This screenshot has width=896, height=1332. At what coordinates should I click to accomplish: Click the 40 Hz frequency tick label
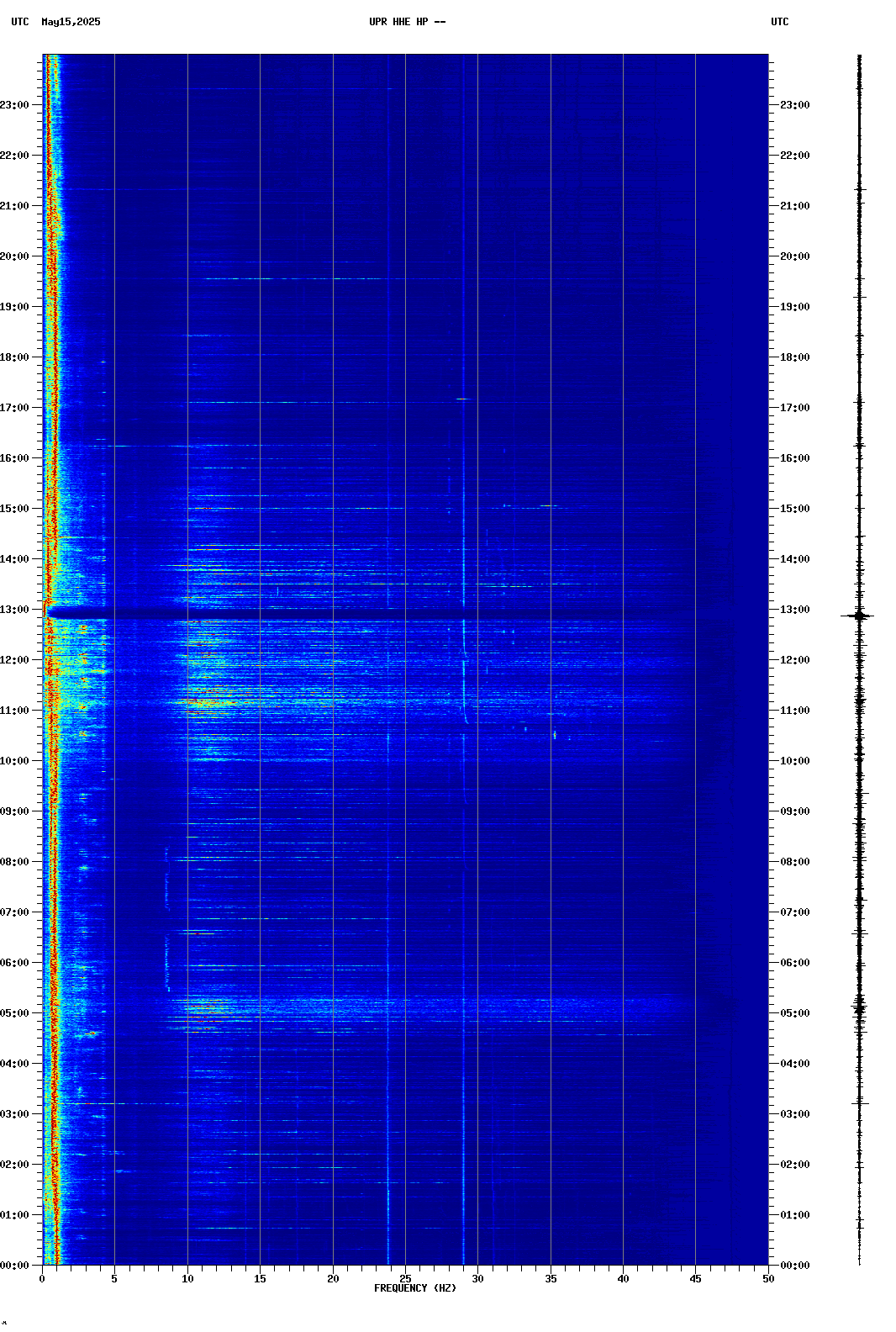point(623,1279)
